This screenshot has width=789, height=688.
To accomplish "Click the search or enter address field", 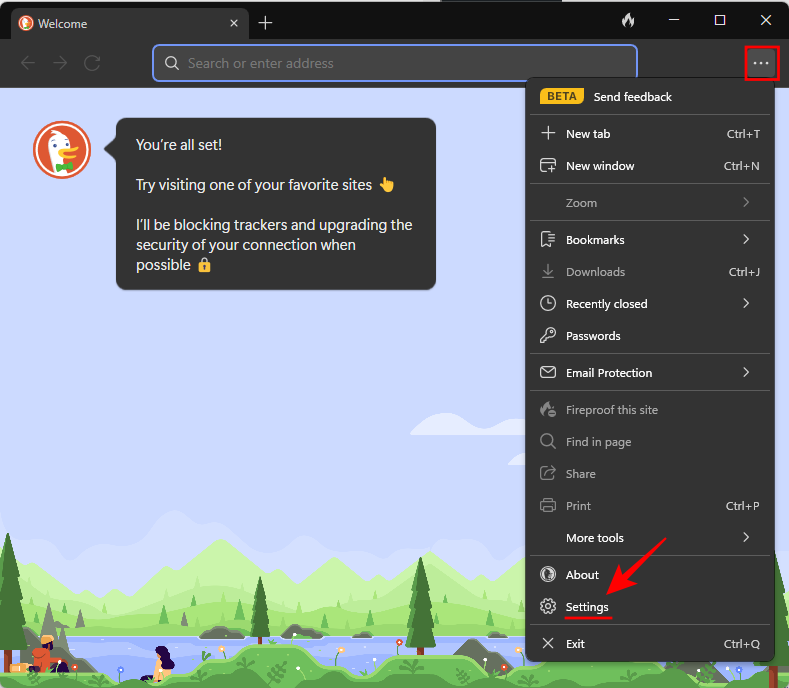I will (395, 63).
